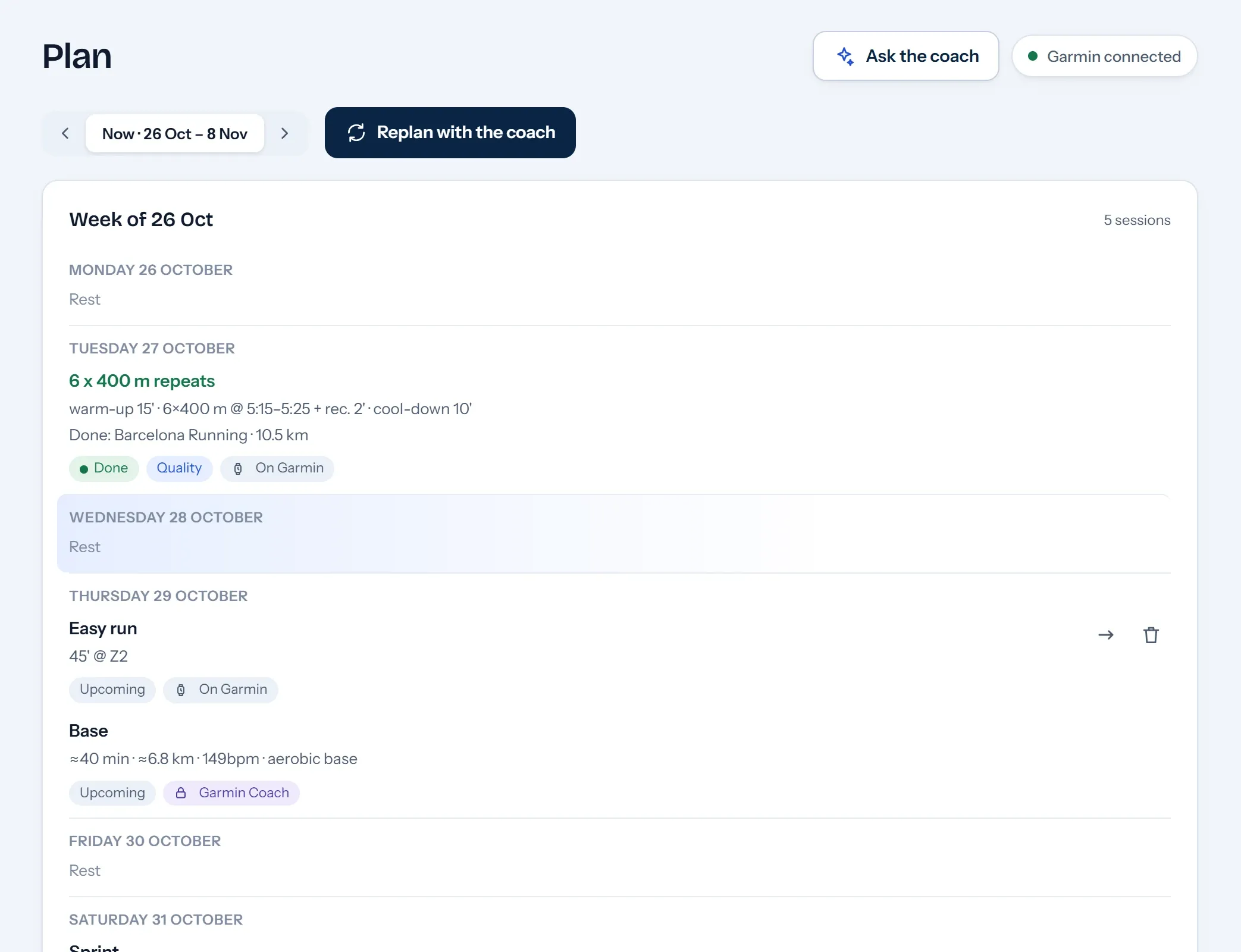Click the On Garmin badge under 400 m repeats

pyautogui.click(x=277, y=468)
